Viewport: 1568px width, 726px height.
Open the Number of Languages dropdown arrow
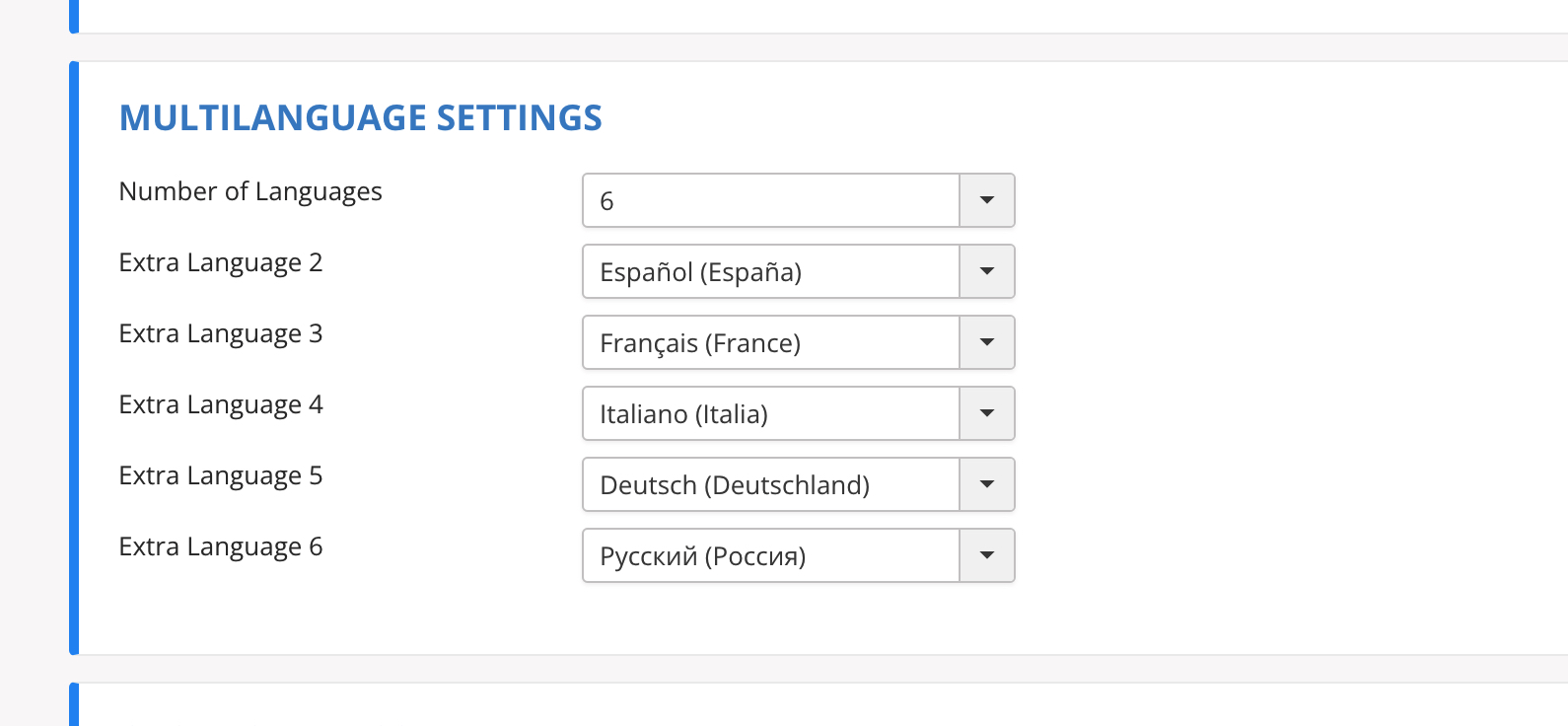pos(985,200)
